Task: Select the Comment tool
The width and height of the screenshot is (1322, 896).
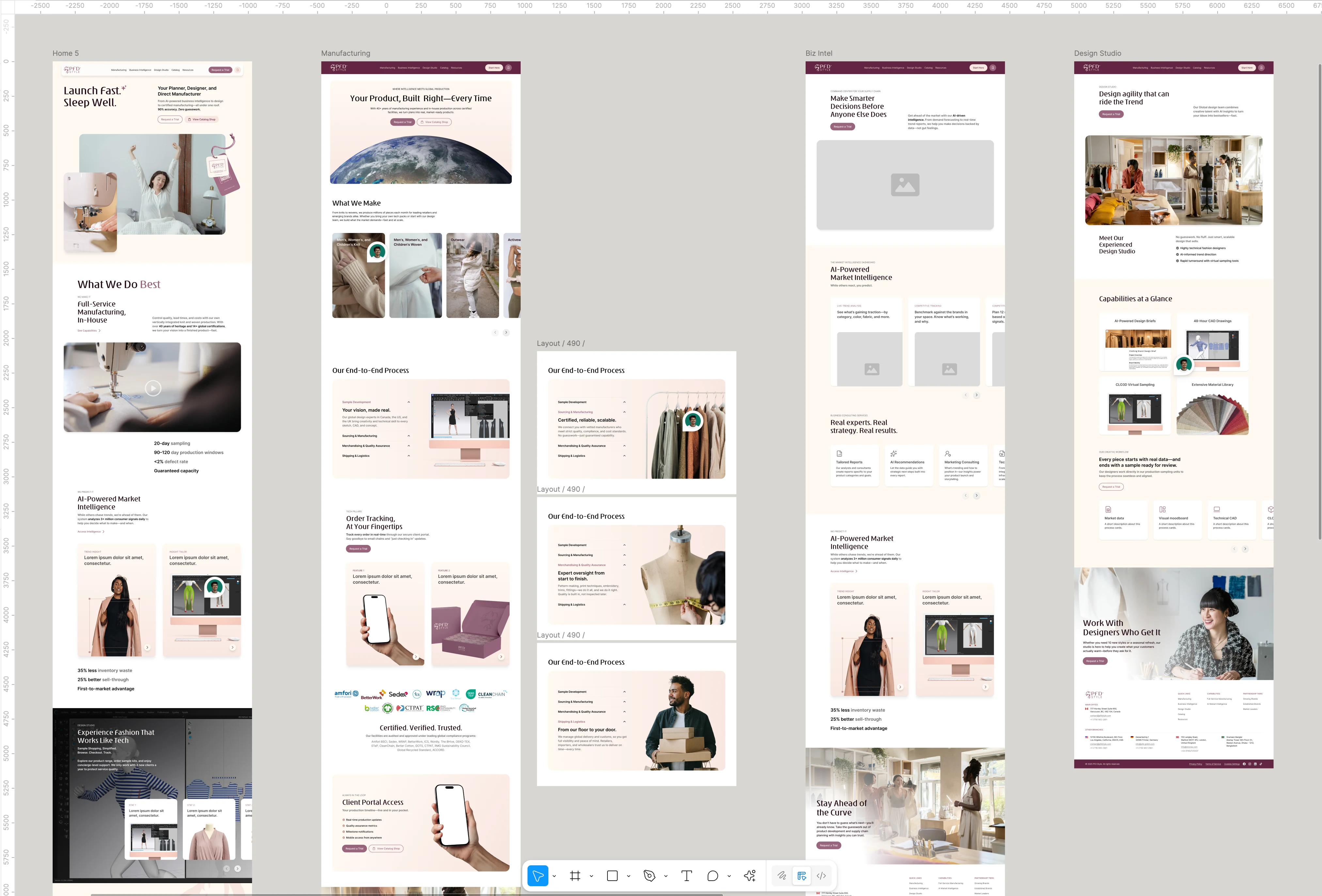Action: coord(713,875)
